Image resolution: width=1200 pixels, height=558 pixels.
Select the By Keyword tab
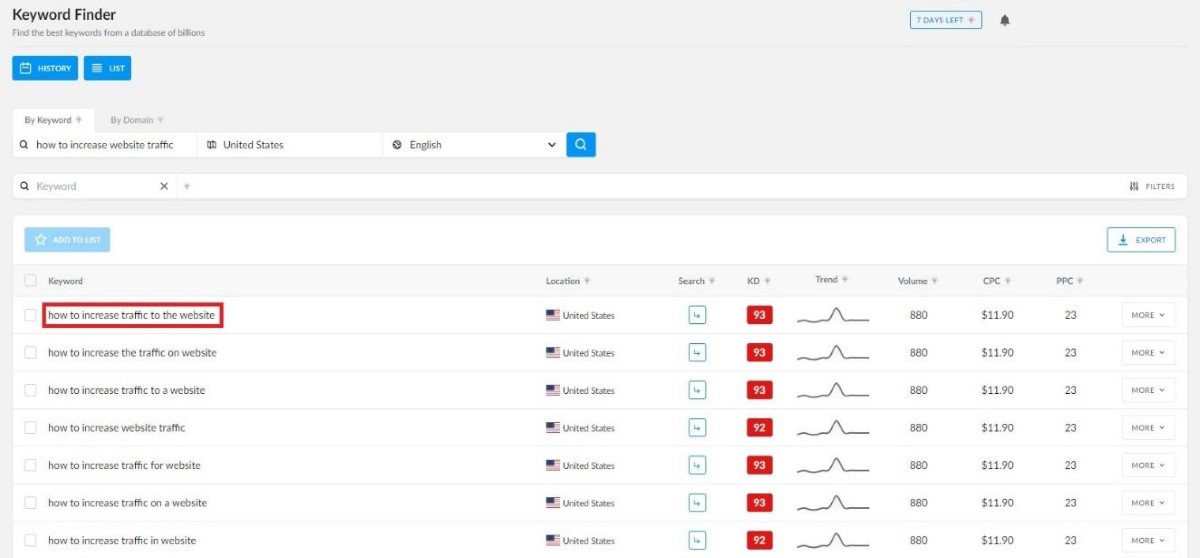pos(53,120)
